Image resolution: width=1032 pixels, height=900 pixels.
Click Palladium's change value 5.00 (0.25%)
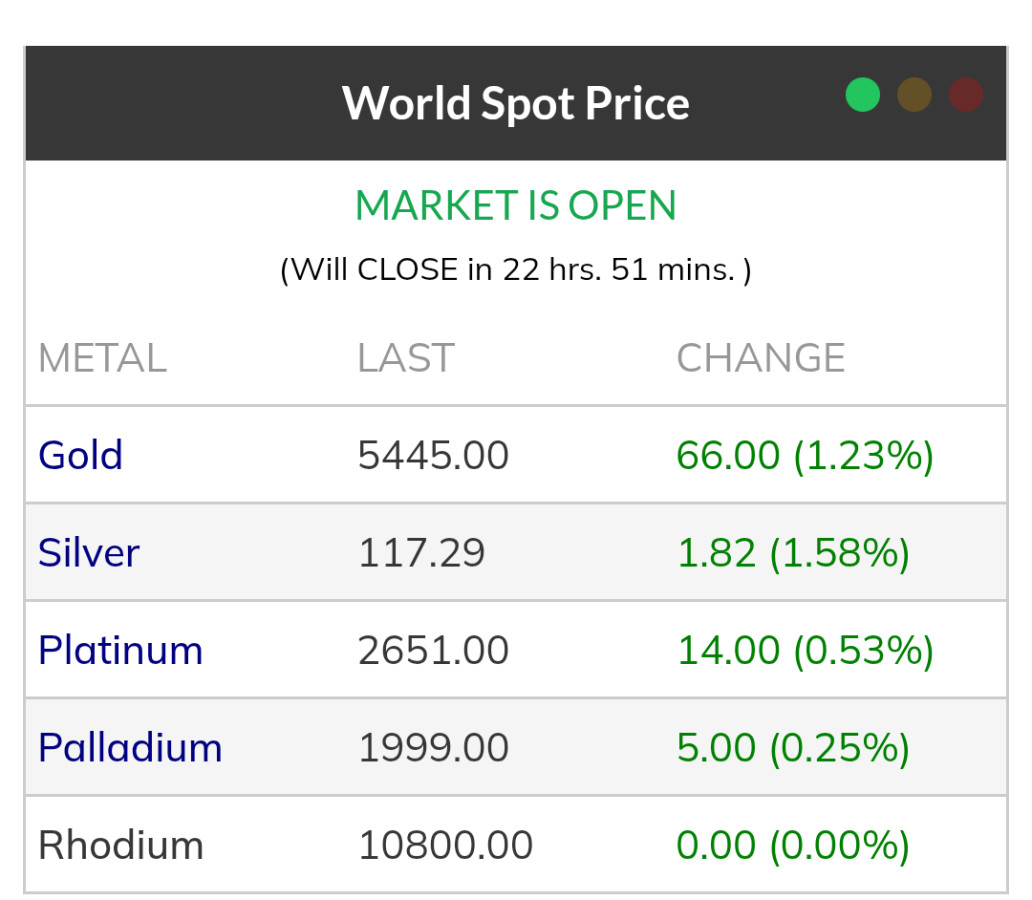(x=793, y=748)
